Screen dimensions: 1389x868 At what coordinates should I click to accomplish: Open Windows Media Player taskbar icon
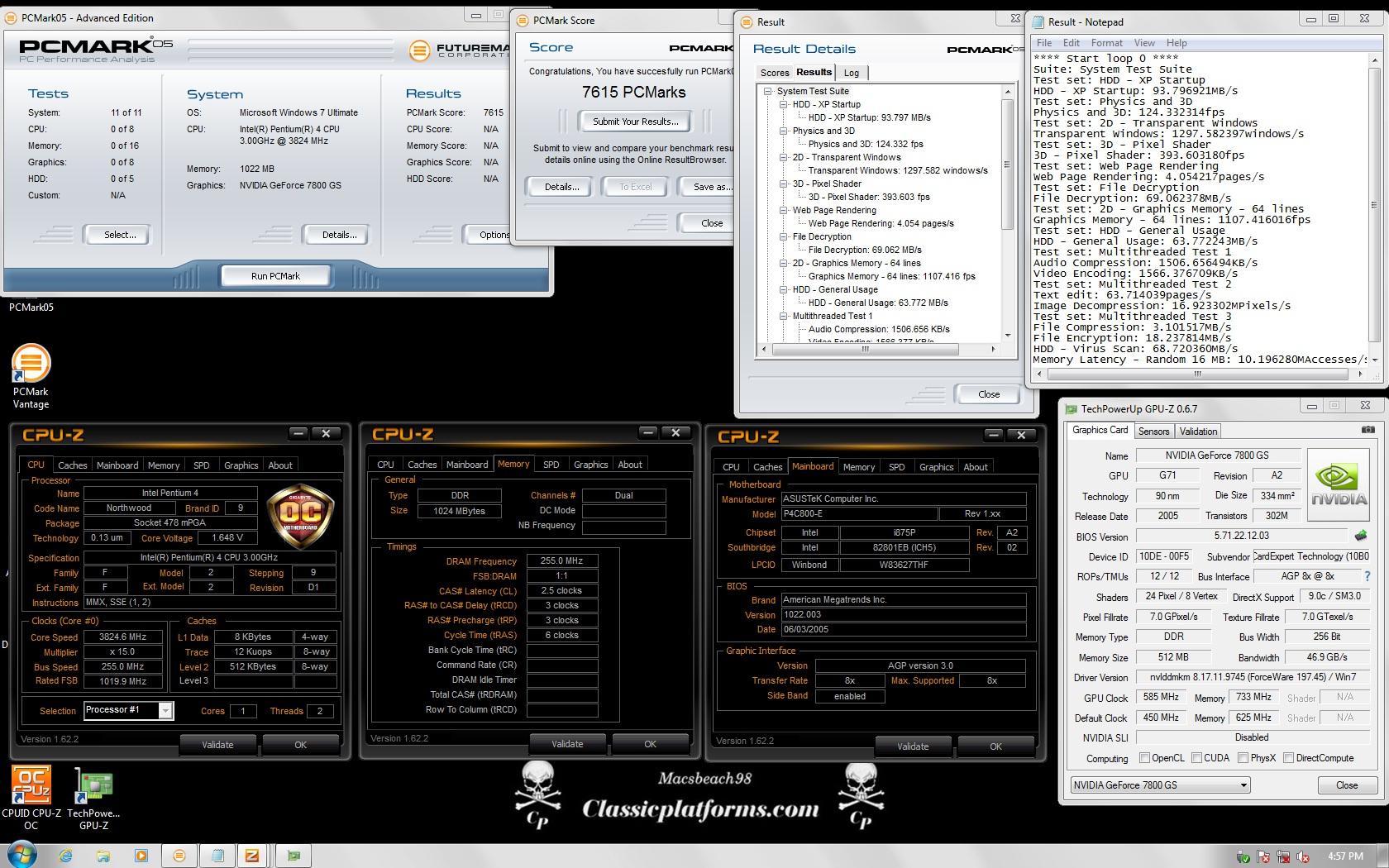(141, 856)
